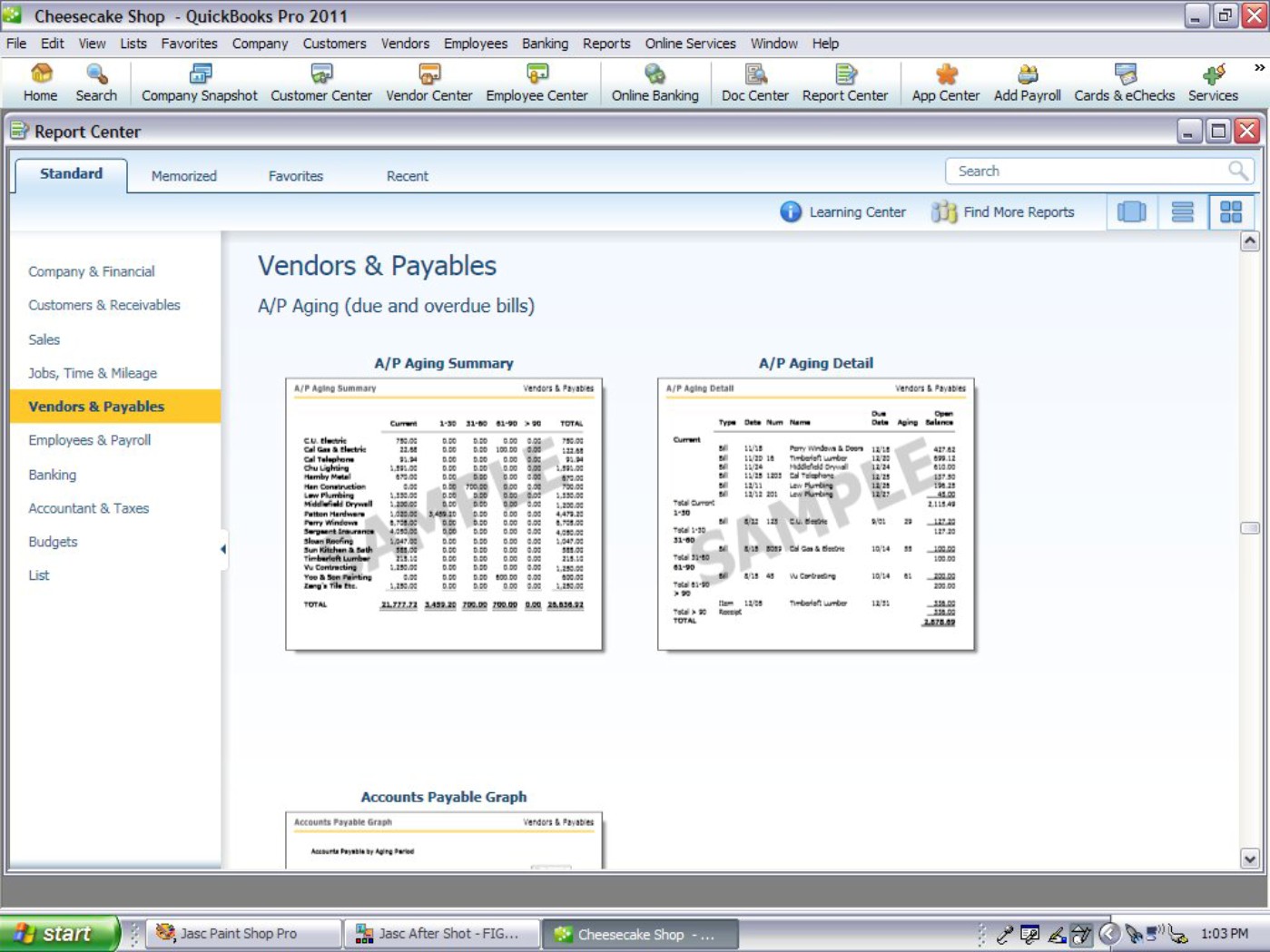Click A/P Aging Summary title

(x=444, y=363)
